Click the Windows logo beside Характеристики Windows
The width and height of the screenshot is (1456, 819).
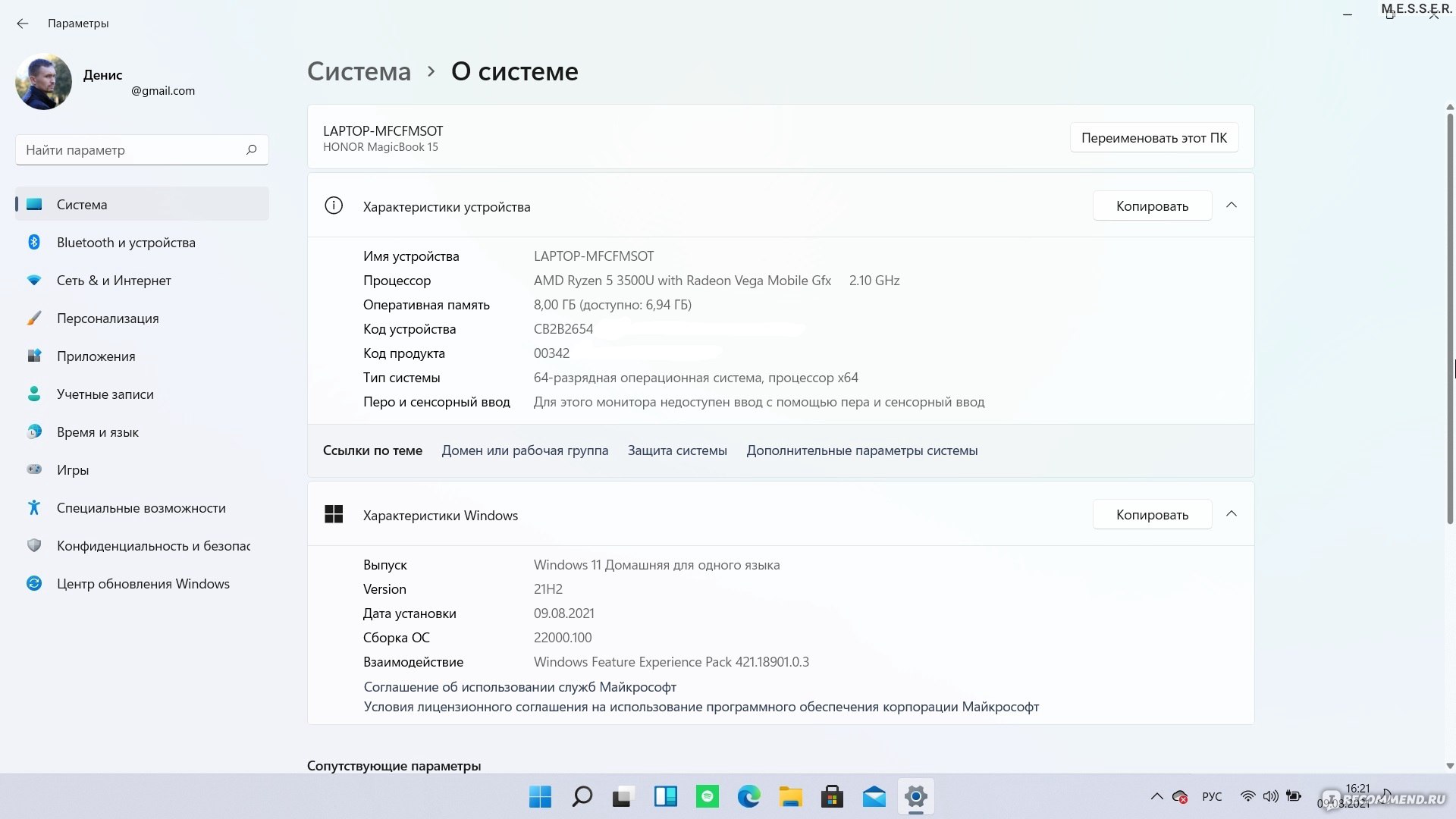334,514
